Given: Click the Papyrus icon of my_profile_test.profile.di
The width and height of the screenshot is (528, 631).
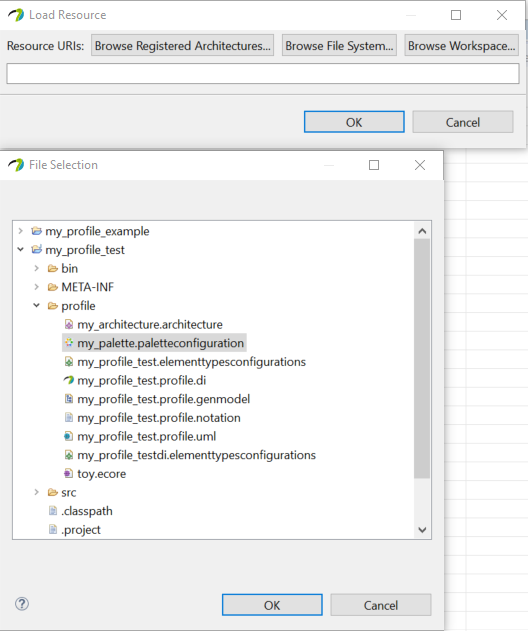Looking at the screenshot, I should 69,380.
